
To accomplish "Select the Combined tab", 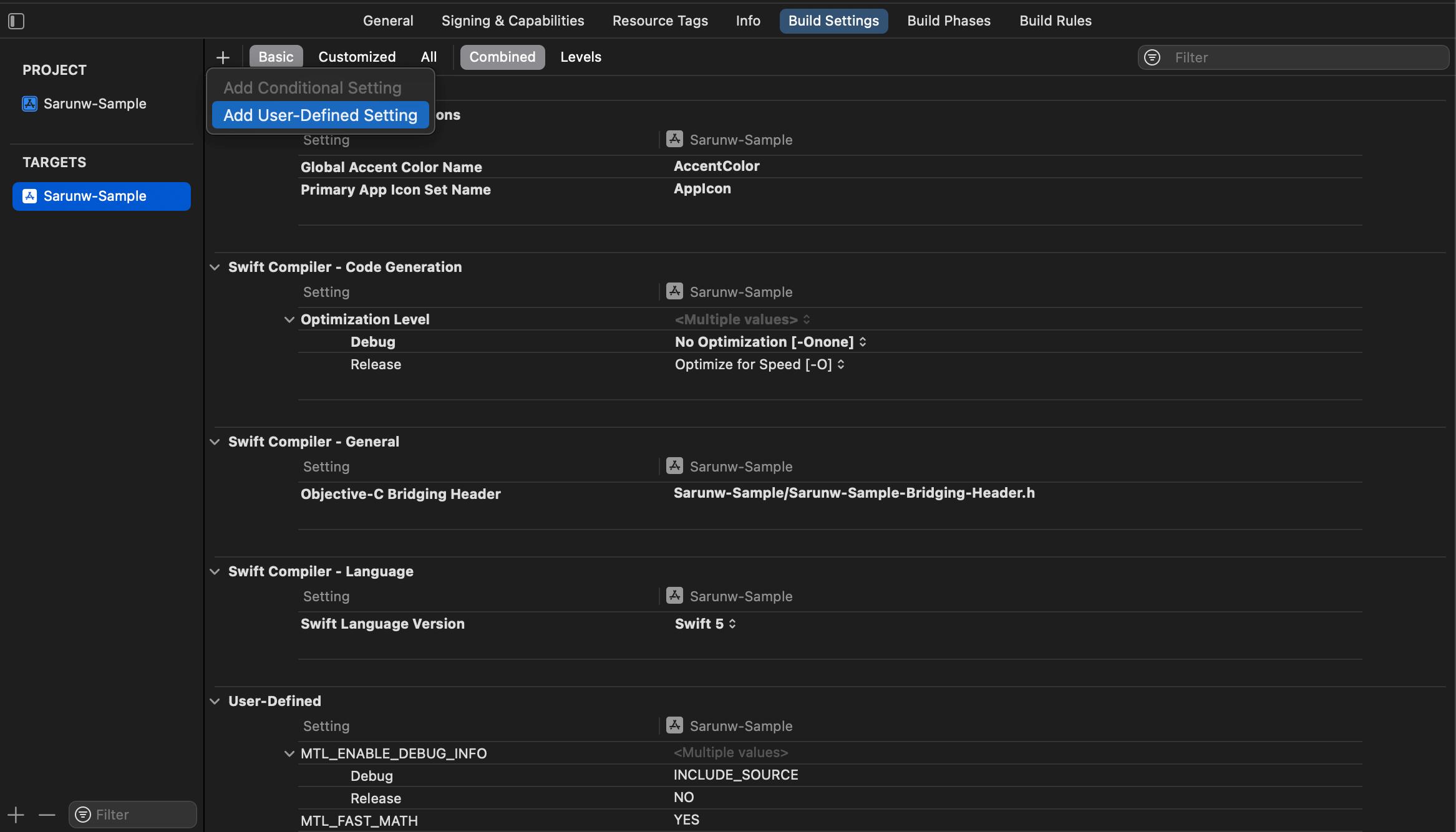I will pos(502,56).
